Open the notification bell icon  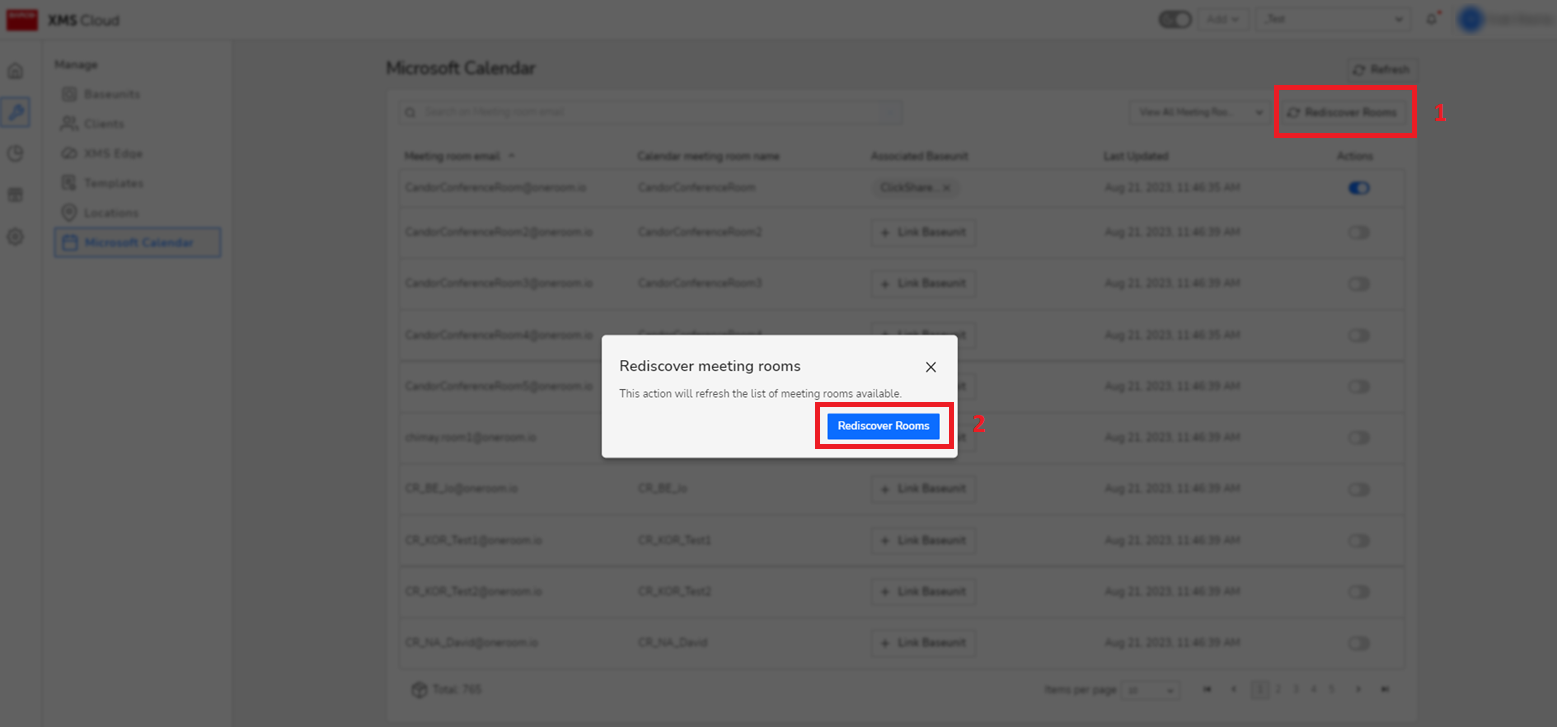coord(1432,19)
